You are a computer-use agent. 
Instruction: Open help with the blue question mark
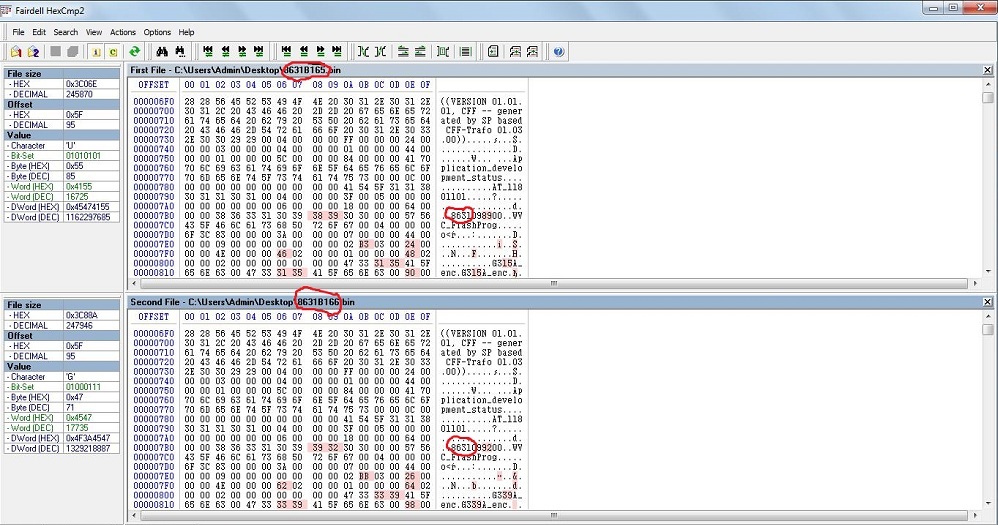[559, 52]
